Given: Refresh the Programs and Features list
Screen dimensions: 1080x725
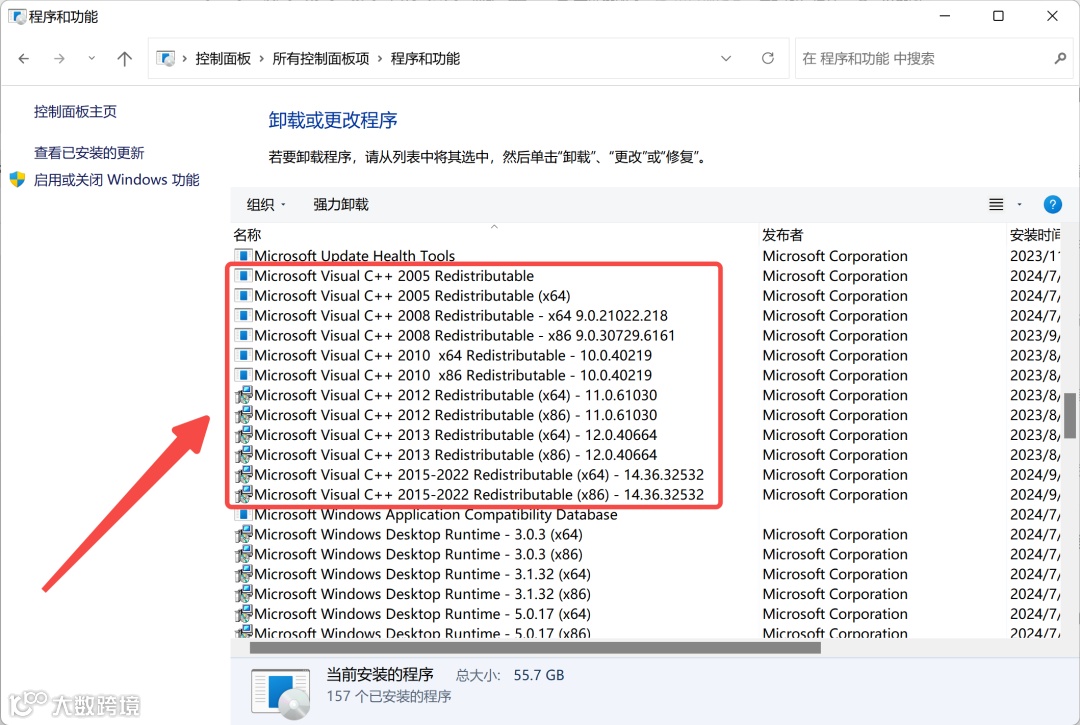Looking at the screenshot, I should coord(768,59).
